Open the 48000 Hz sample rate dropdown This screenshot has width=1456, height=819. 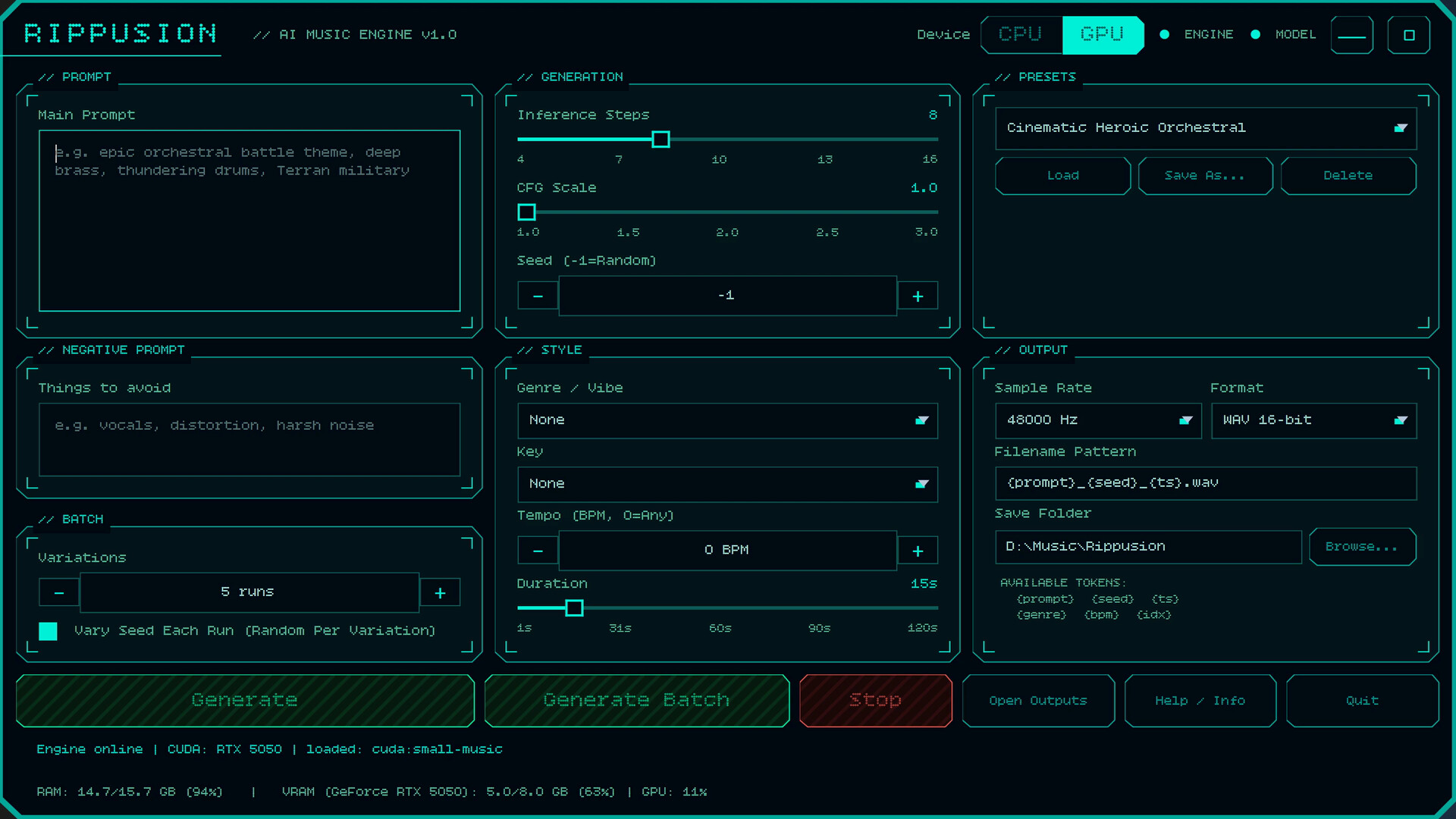[x=1098, y=420]
